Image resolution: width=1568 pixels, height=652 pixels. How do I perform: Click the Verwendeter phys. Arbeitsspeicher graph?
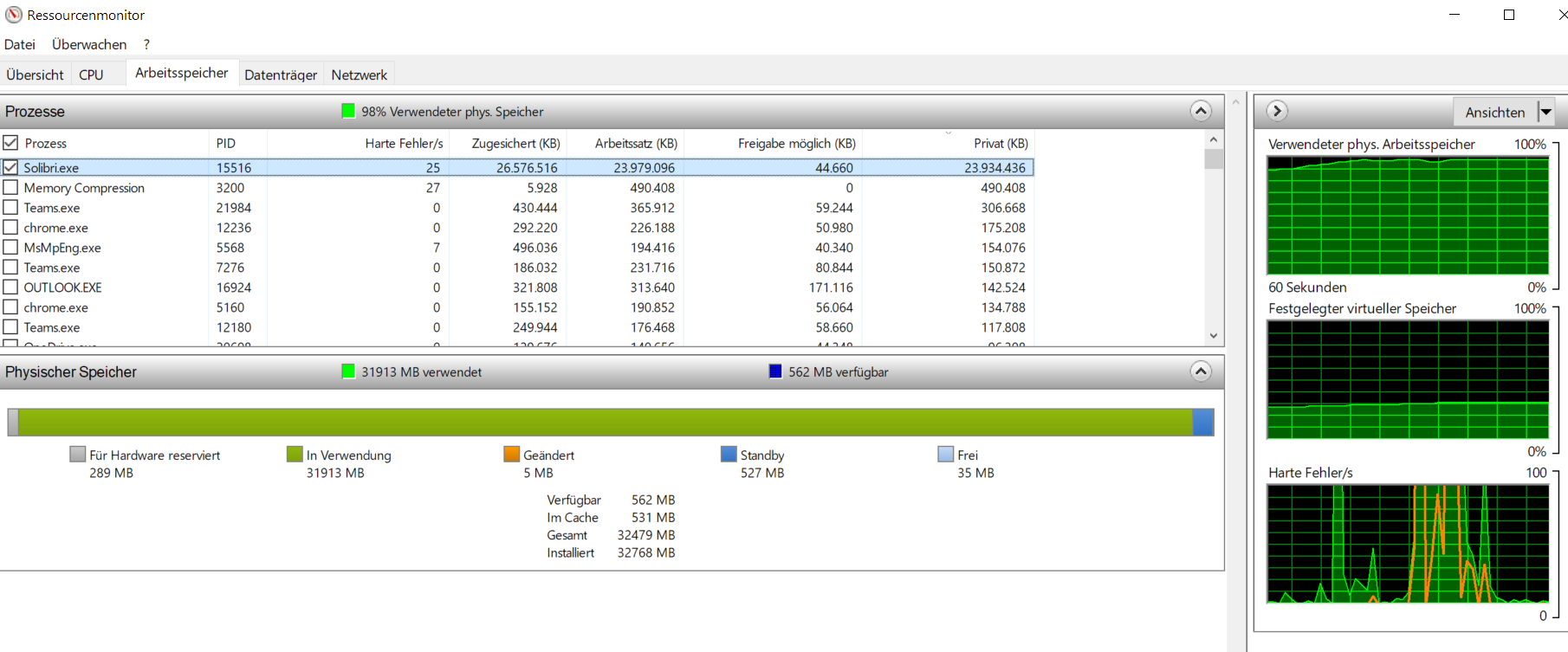[x=1408, y=216]
